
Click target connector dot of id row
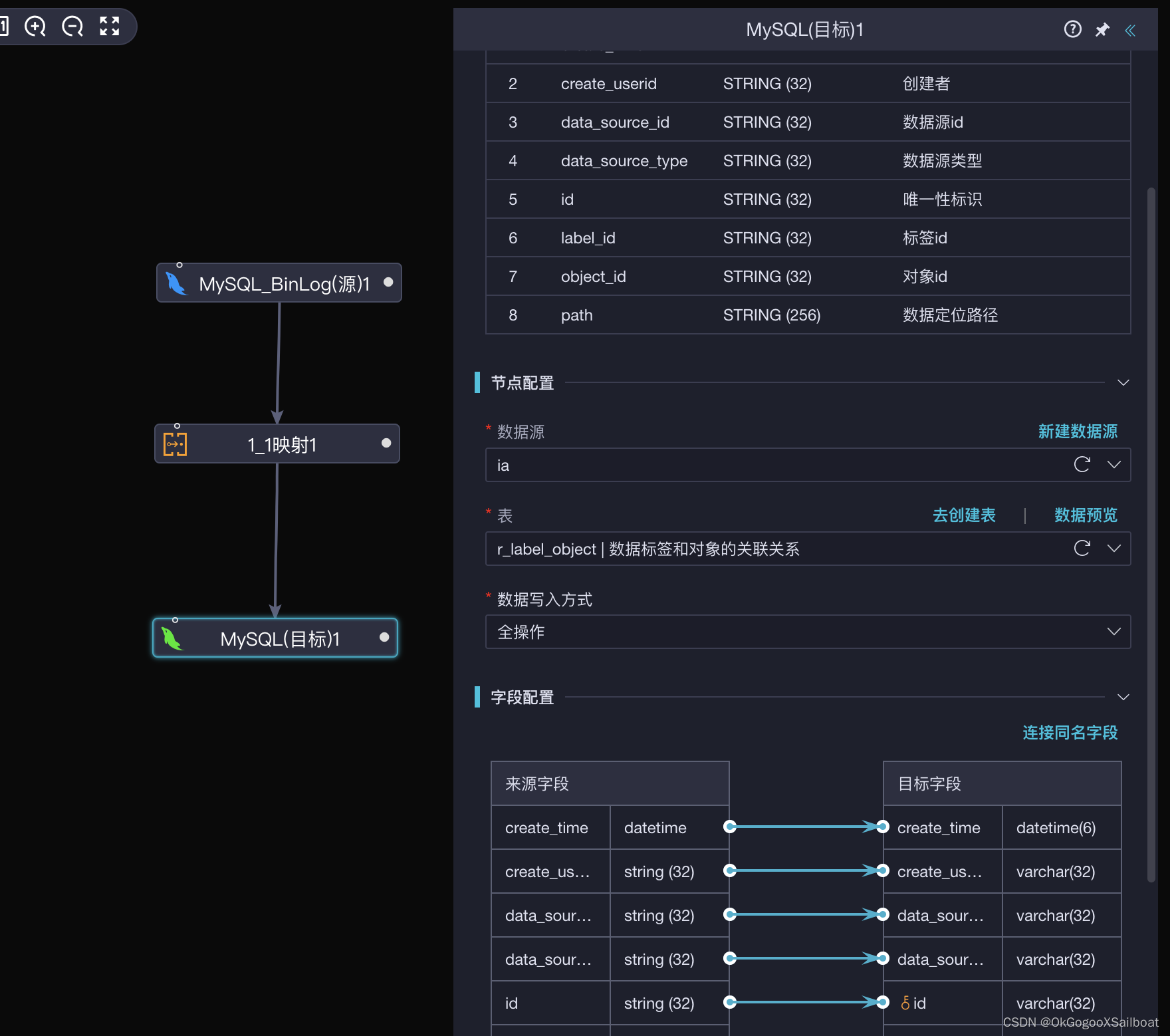883,1002
